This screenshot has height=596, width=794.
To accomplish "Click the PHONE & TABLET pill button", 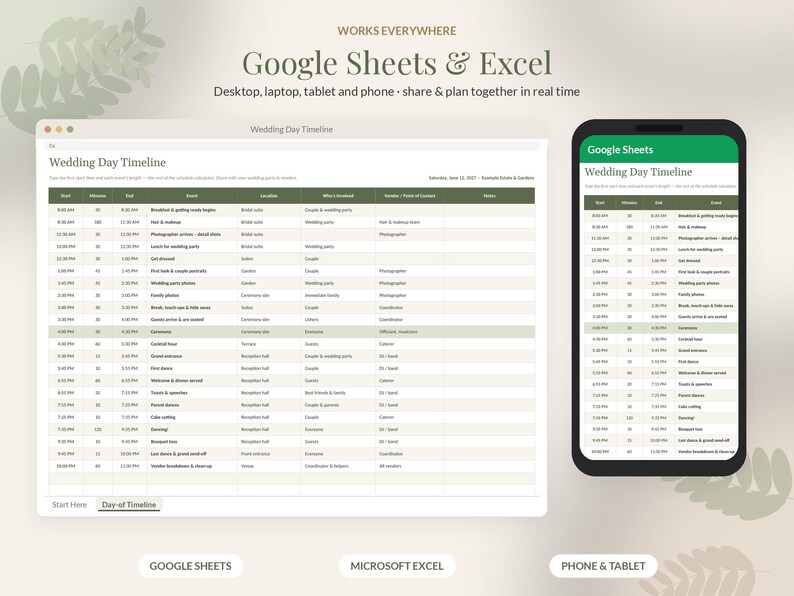I will click(x=603, y=566).
